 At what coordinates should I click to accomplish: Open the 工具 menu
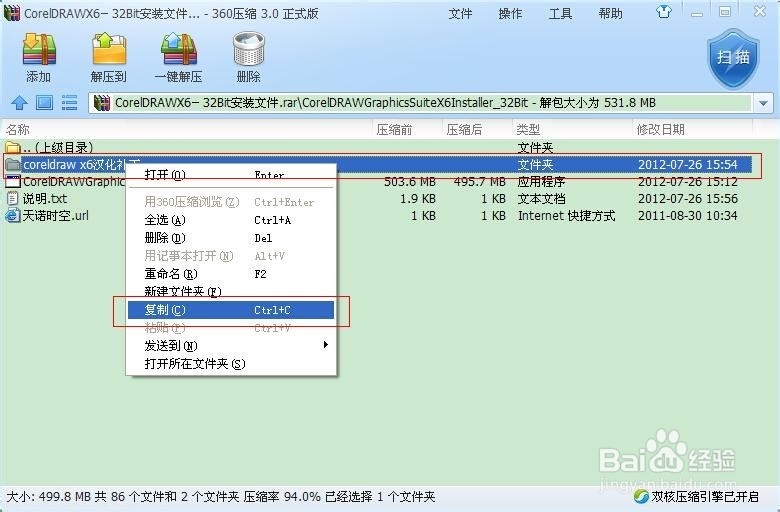click(560, 13)
